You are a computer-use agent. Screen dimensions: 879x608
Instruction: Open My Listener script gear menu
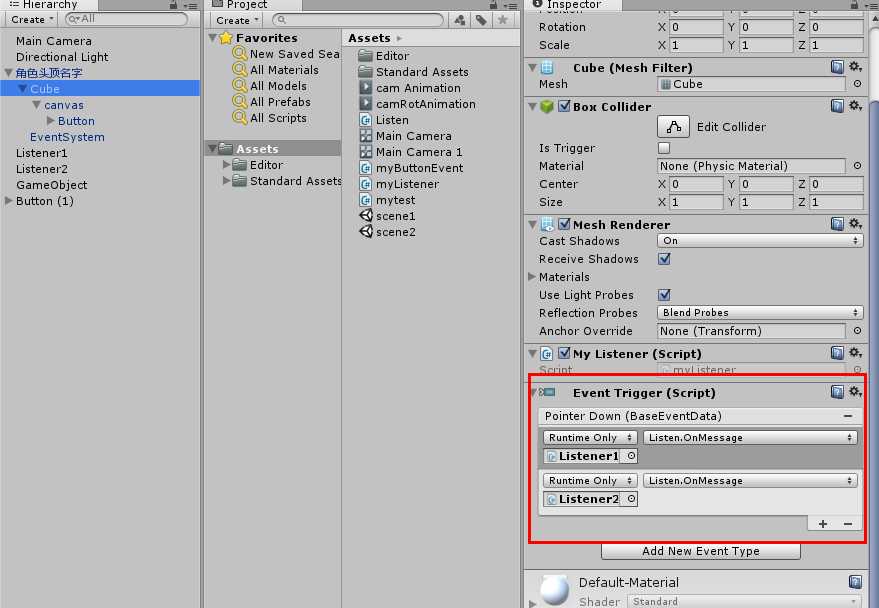[x=855, y=353]
